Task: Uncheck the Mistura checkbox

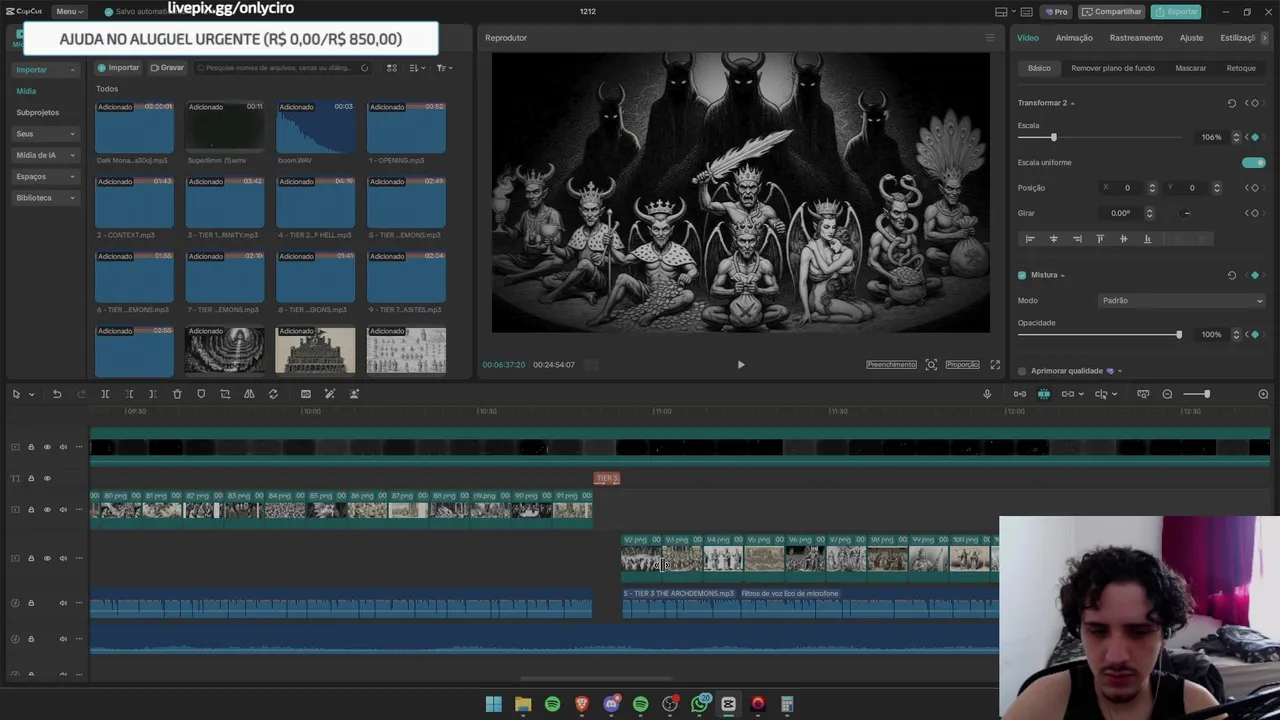Action: pos(1022,275)
